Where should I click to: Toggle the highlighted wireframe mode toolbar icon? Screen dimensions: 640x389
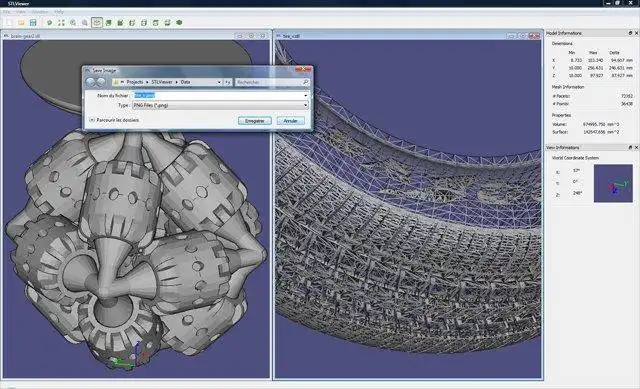click(x=97, y=22)
